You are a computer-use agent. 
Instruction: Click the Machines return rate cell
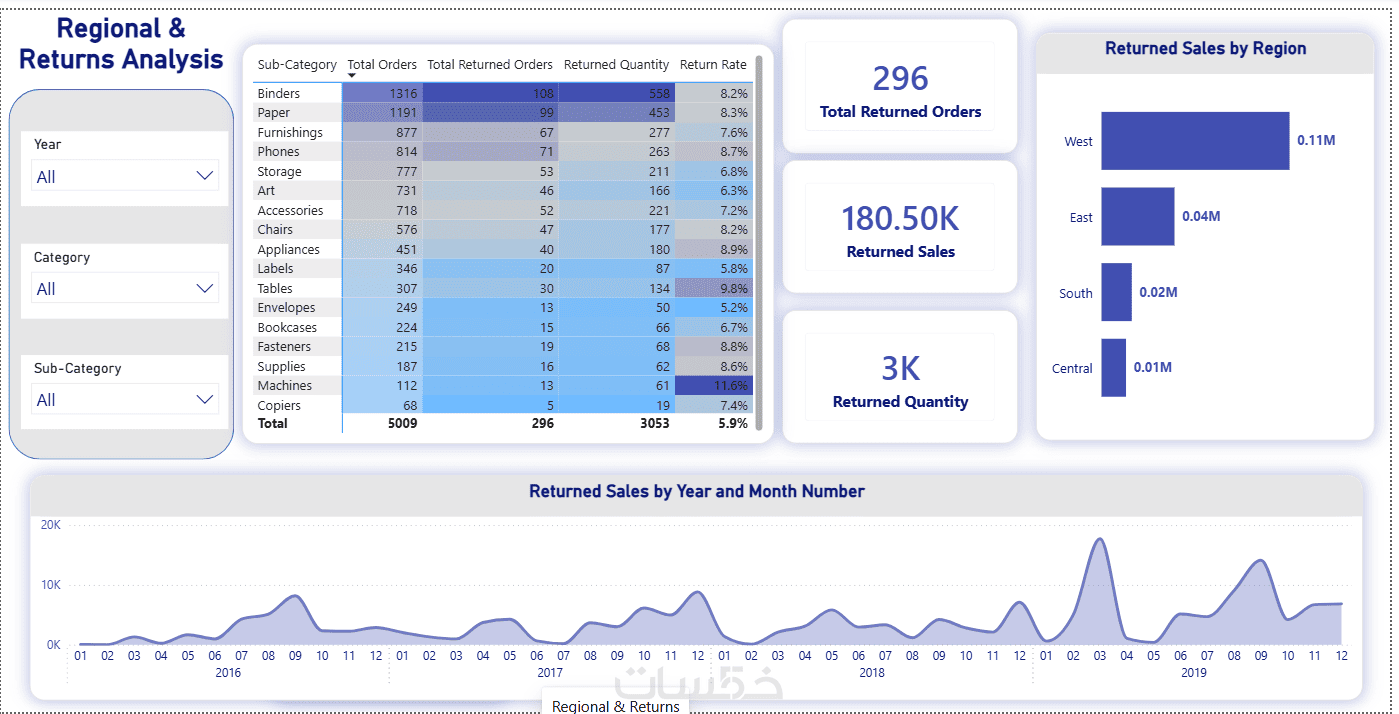(712, 385)
